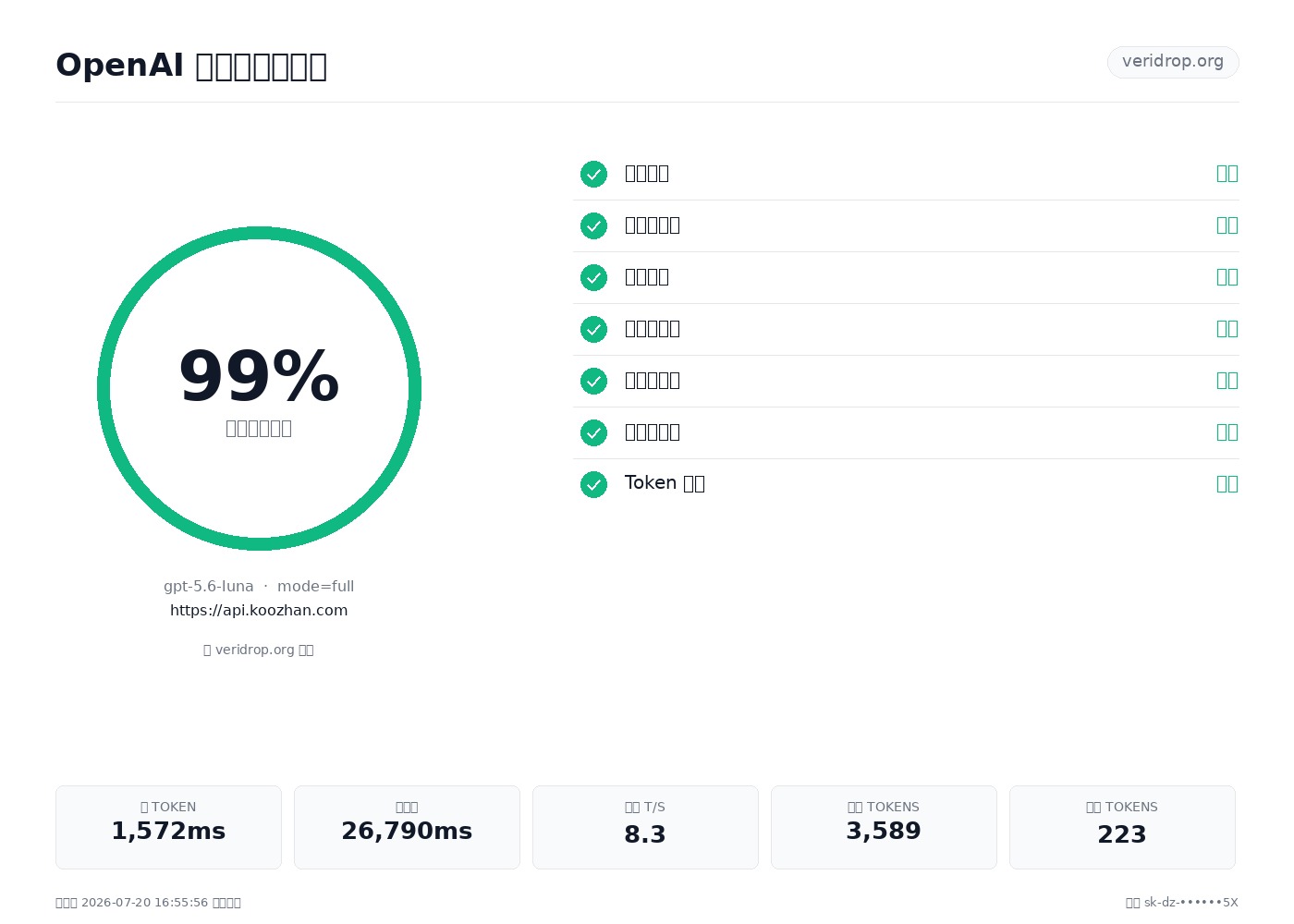This screenshot has width=1294, height=924.
Task: Click the 26,790ms latency card
Action: click(x=407, y=827)
